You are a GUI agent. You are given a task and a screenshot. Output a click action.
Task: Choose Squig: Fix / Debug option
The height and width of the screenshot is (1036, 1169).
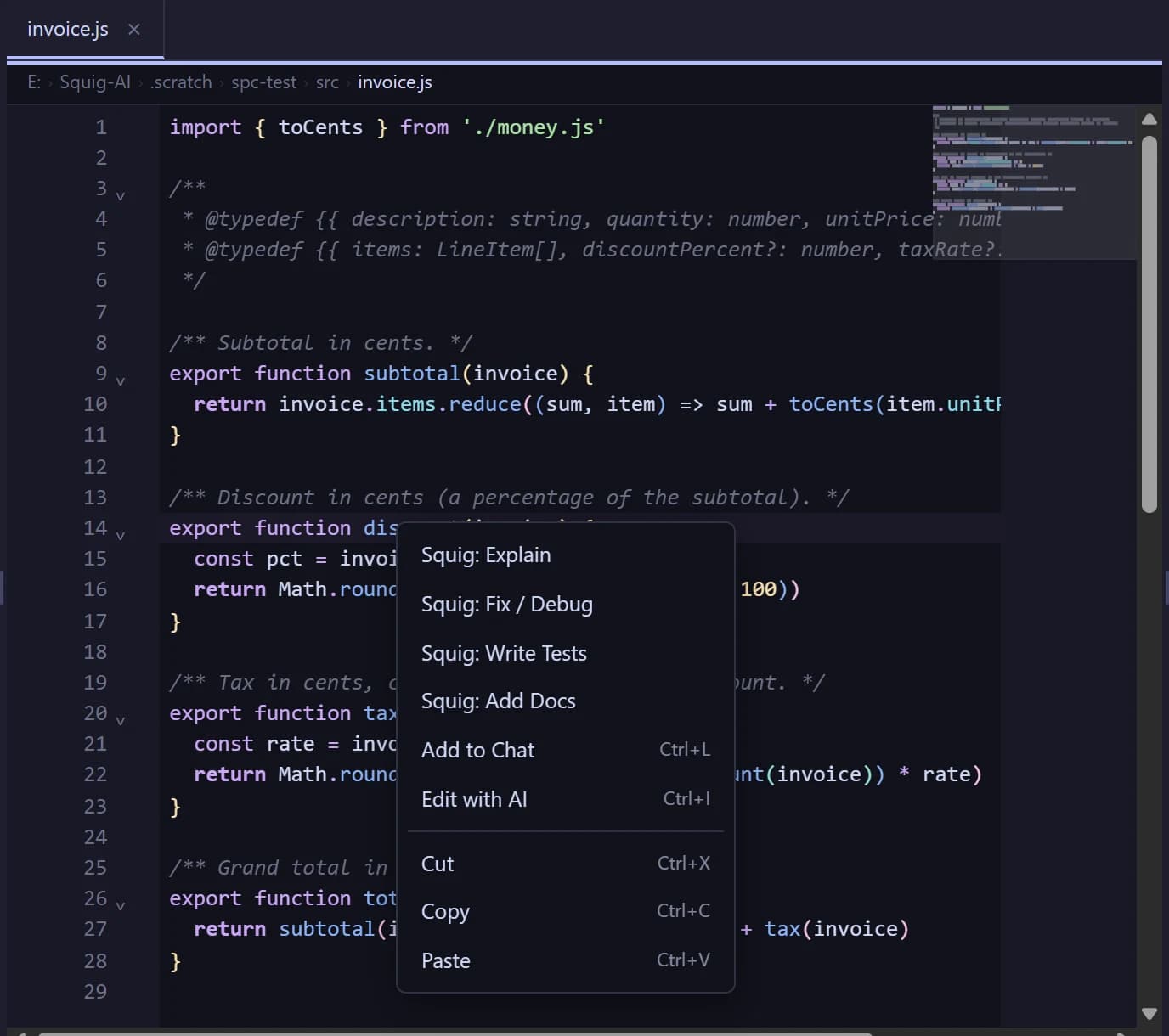[x=566, y=605]
